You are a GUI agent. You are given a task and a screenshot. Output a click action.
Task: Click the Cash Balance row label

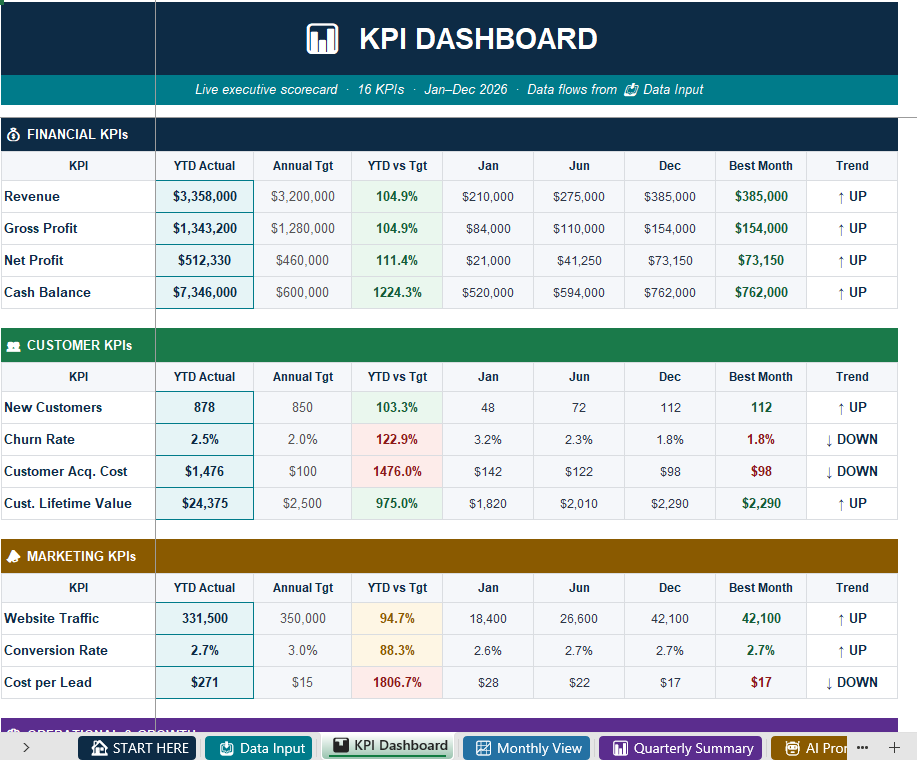click(78, 292)
